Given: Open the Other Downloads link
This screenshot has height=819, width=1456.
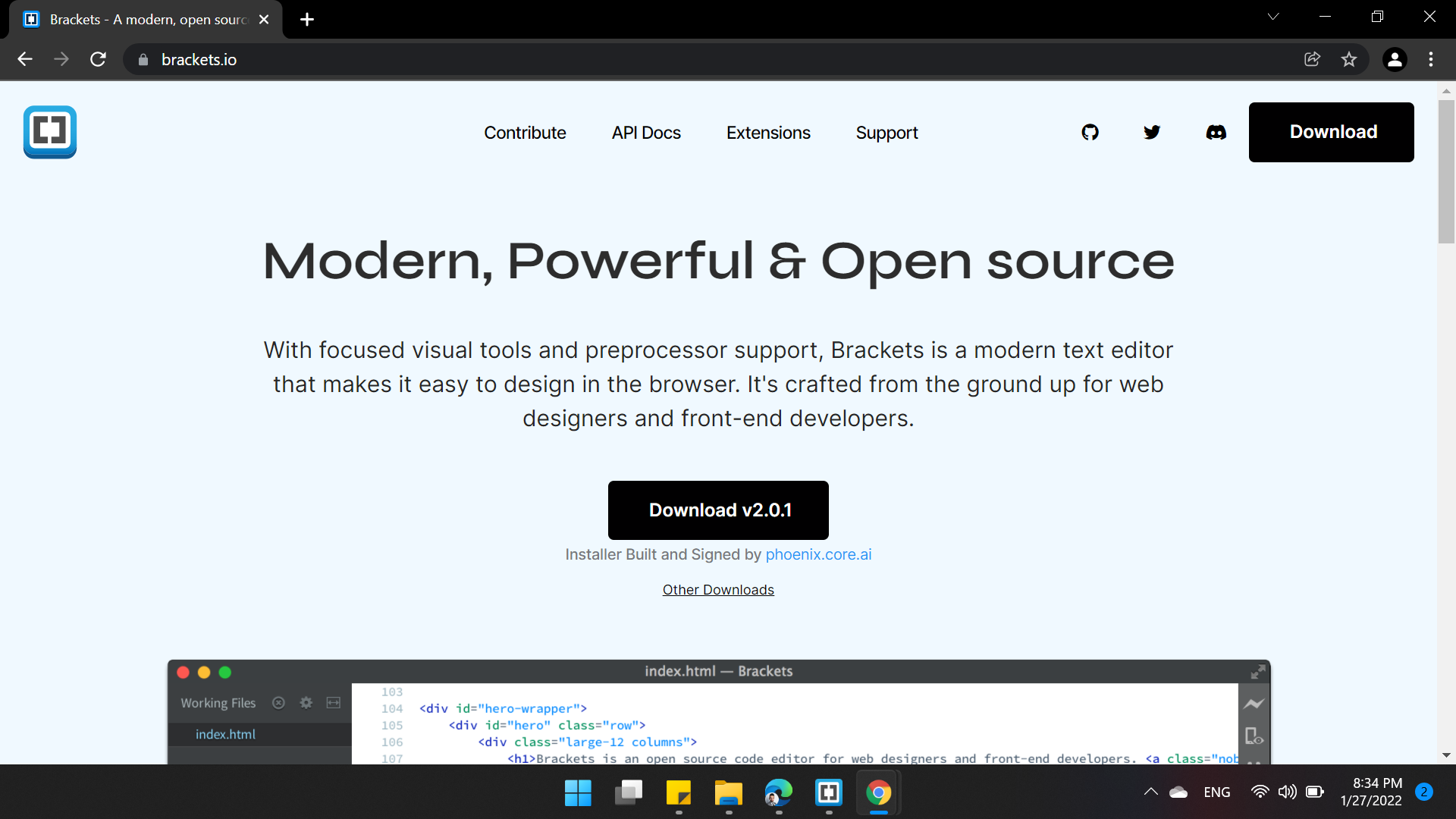Looking at the screenshot, I should click(x=718, y=590).
